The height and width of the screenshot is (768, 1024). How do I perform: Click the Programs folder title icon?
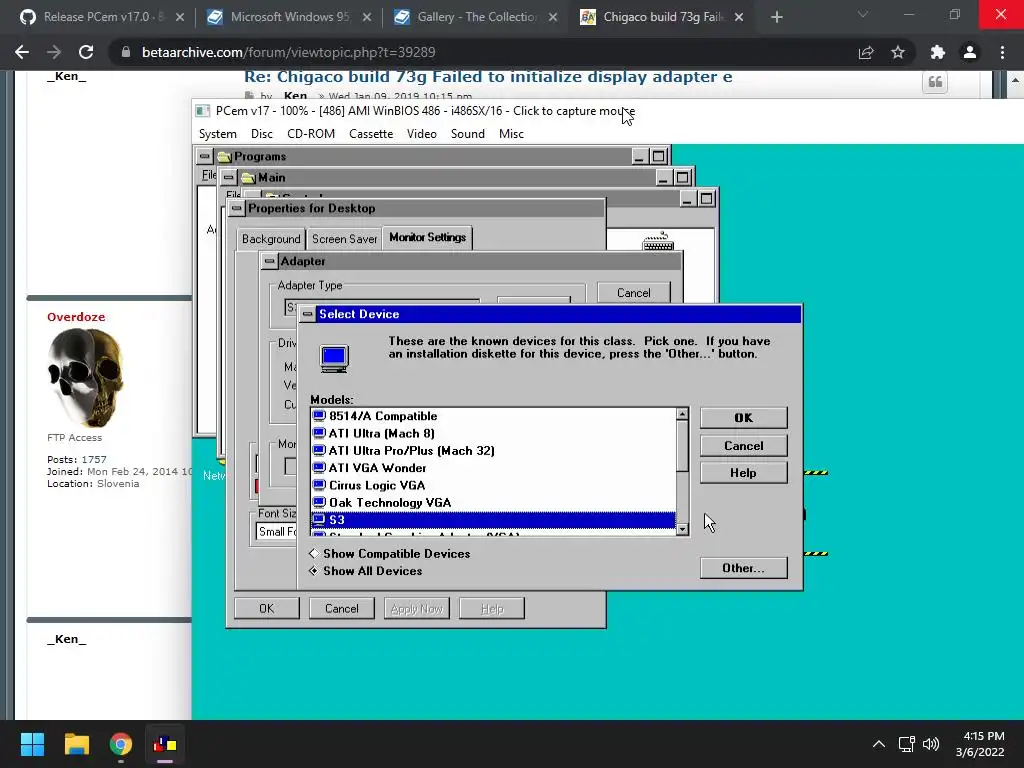click(x=225, y=157)
